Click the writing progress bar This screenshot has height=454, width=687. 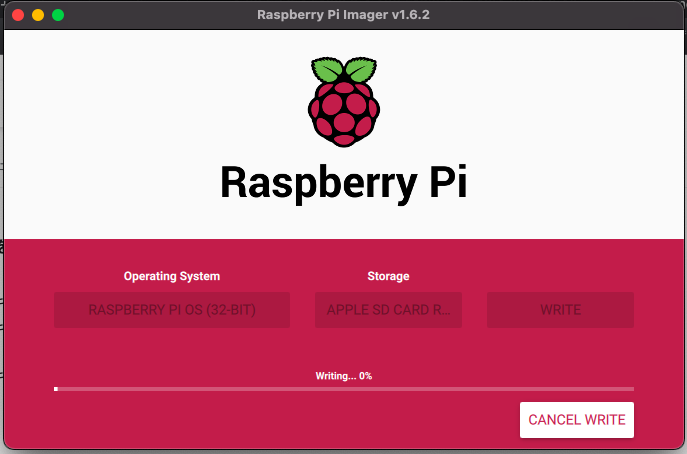click(x=344, y=389)
